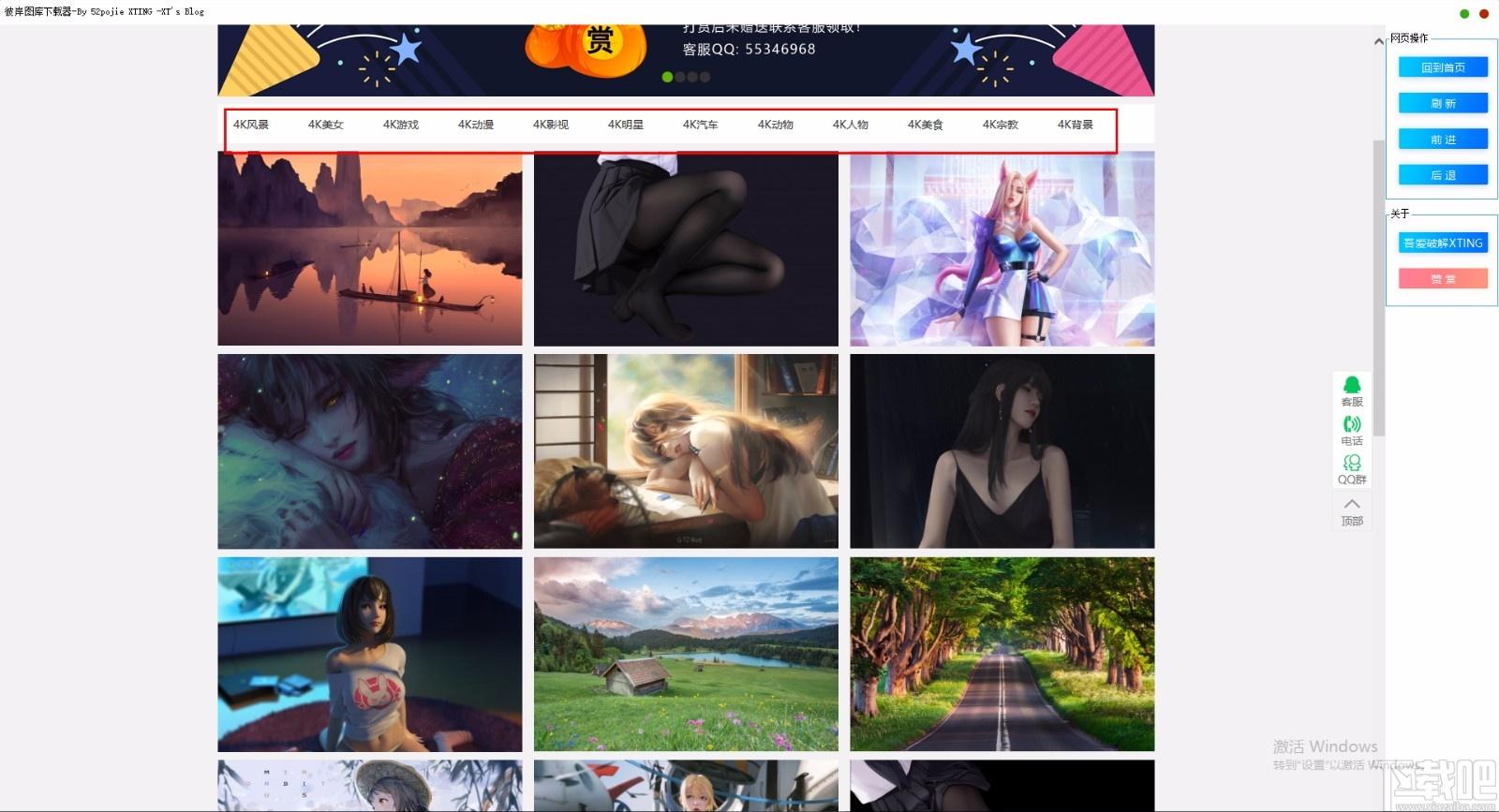Open the 4K游戏 category
Image resolution: width=1499 pixels, height=812 pixels.
point(401,125)
